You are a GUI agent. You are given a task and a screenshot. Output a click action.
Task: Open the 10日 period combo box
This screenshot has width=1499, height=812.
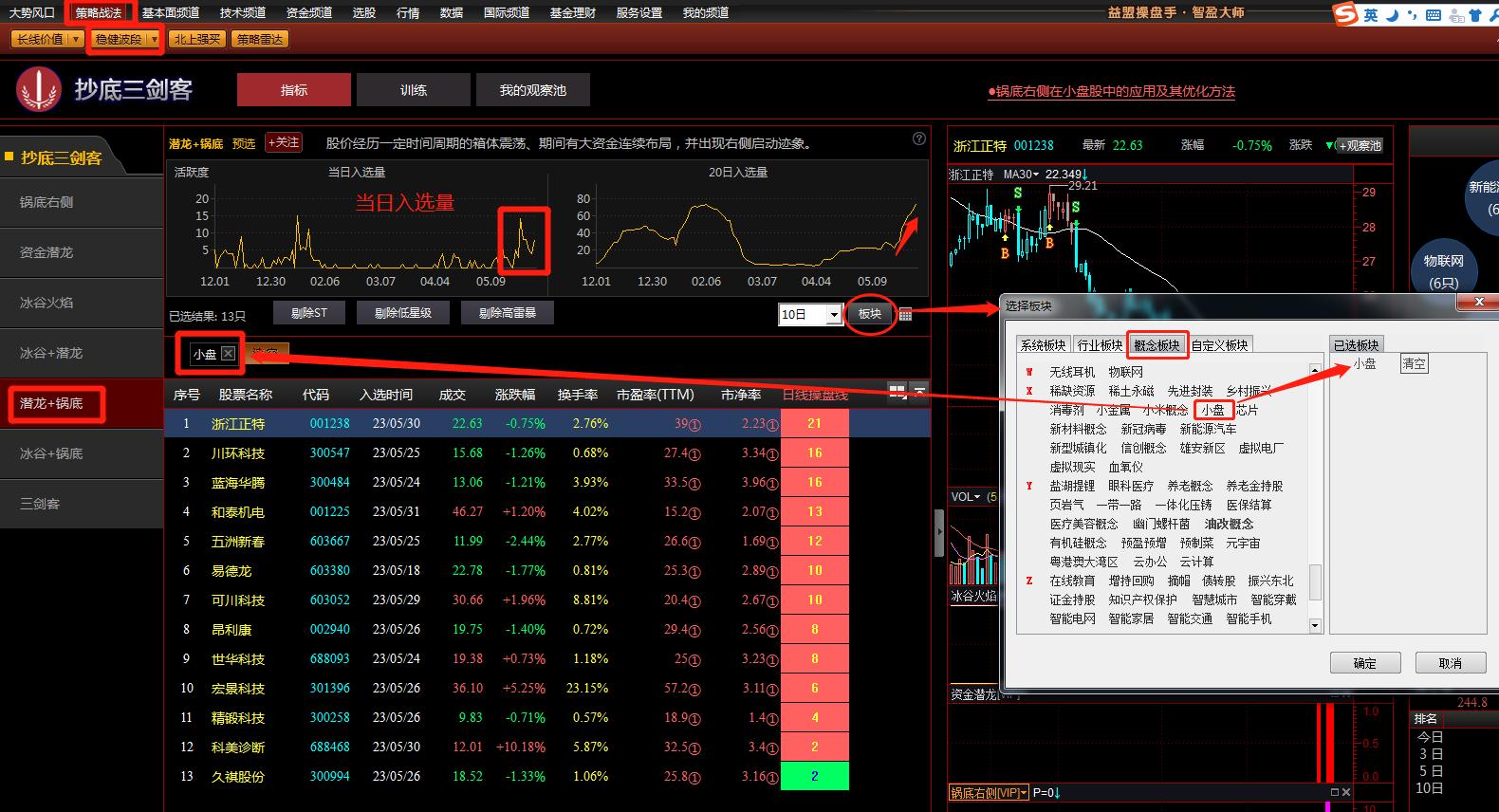pyautogui.click(x=810, y=314)
